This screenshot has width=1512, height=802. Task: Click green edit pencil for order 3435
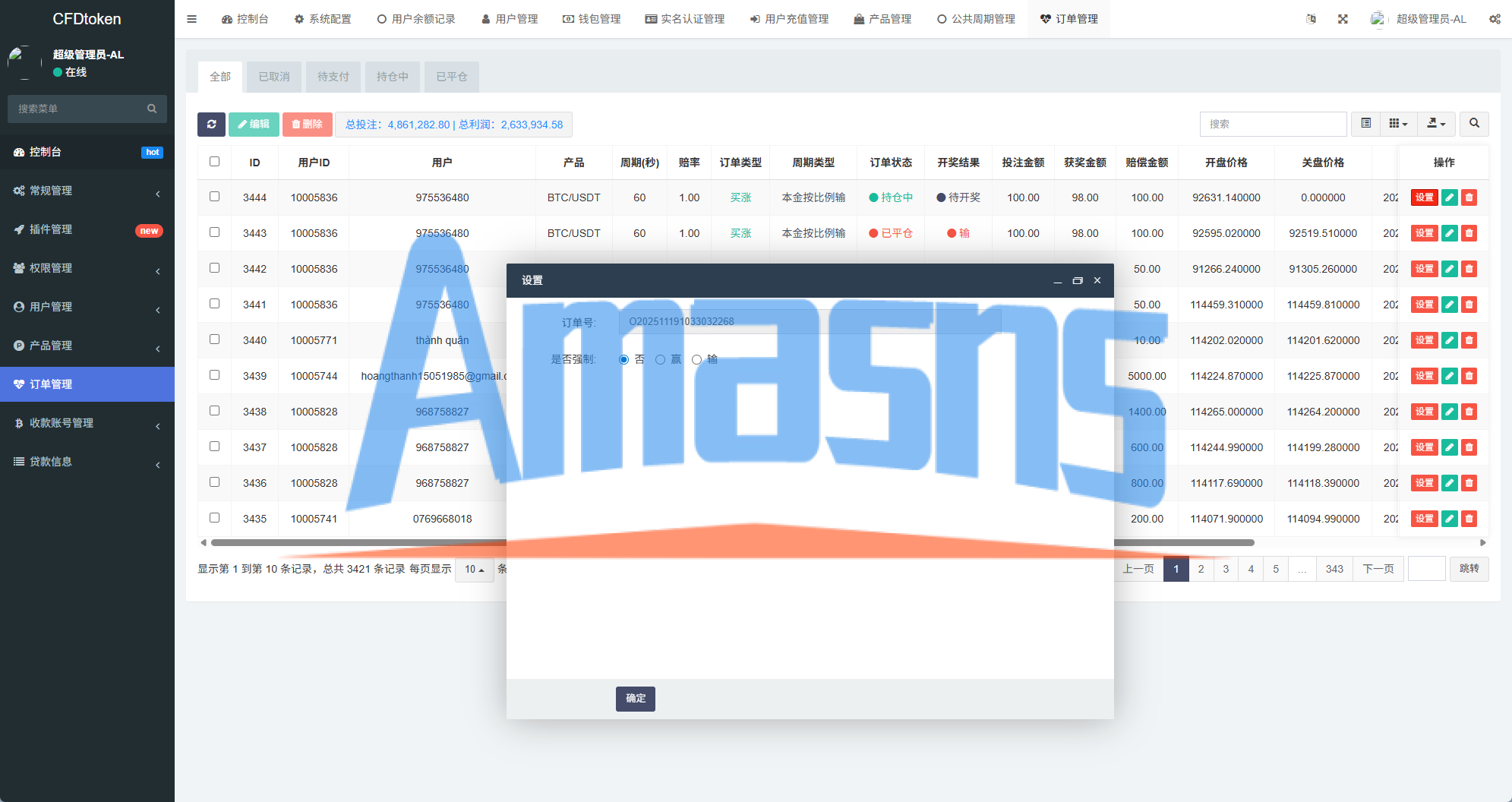(1450, 519)
